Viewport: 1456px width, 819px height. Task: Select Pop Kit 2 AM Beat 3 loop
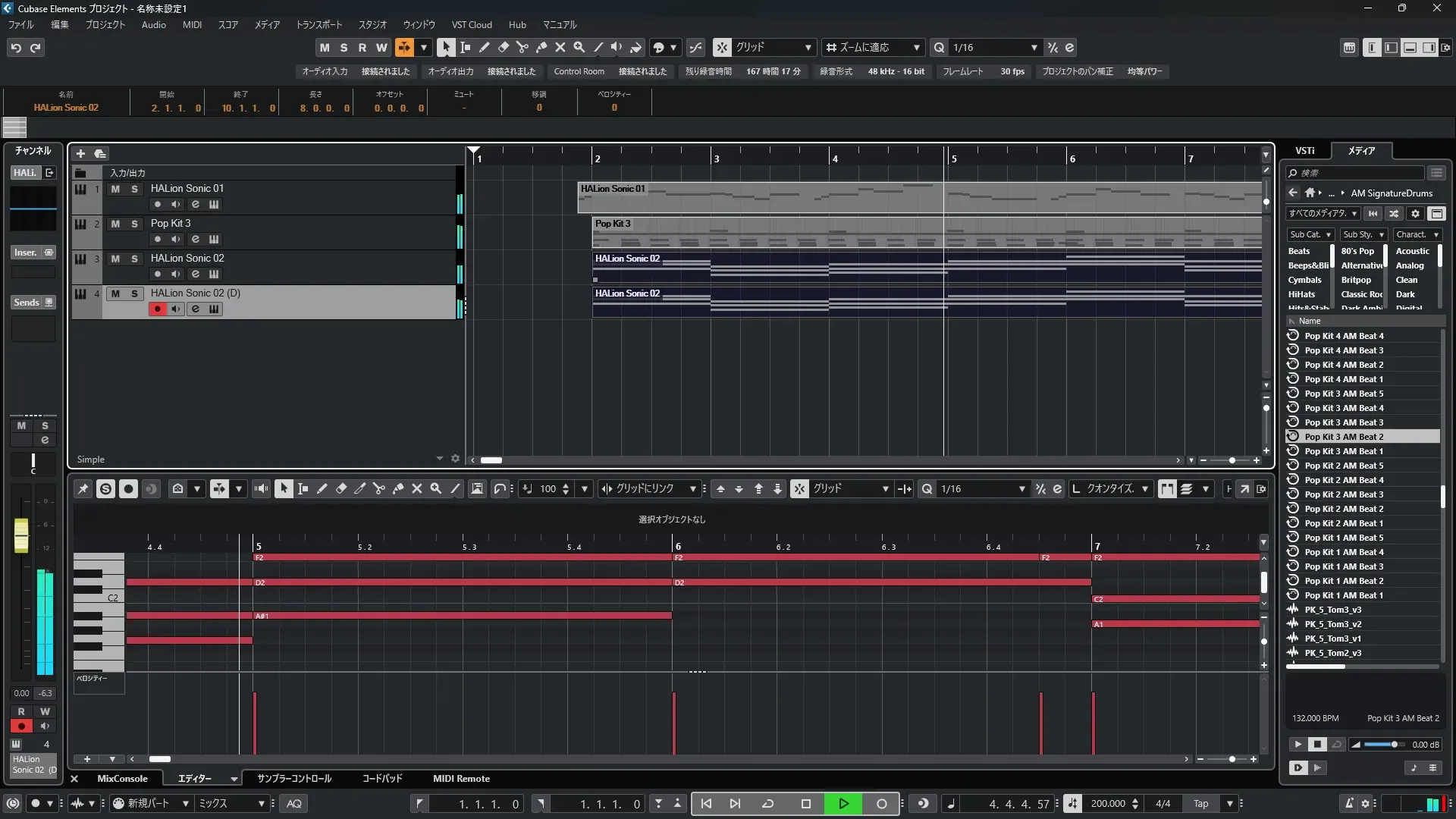[x=1343, y=494]
